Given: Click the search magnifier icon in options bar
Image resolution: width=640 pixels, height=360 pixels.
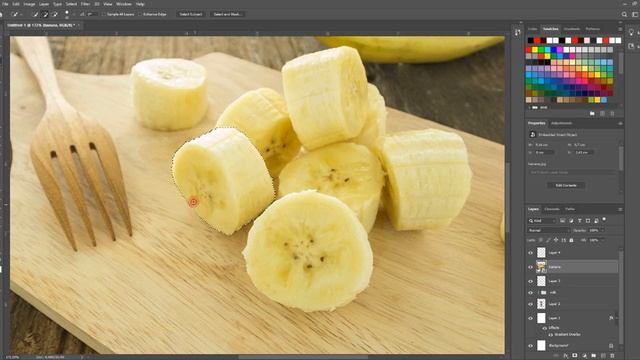Looking at the screenshot, I should [x=624, y=14].
